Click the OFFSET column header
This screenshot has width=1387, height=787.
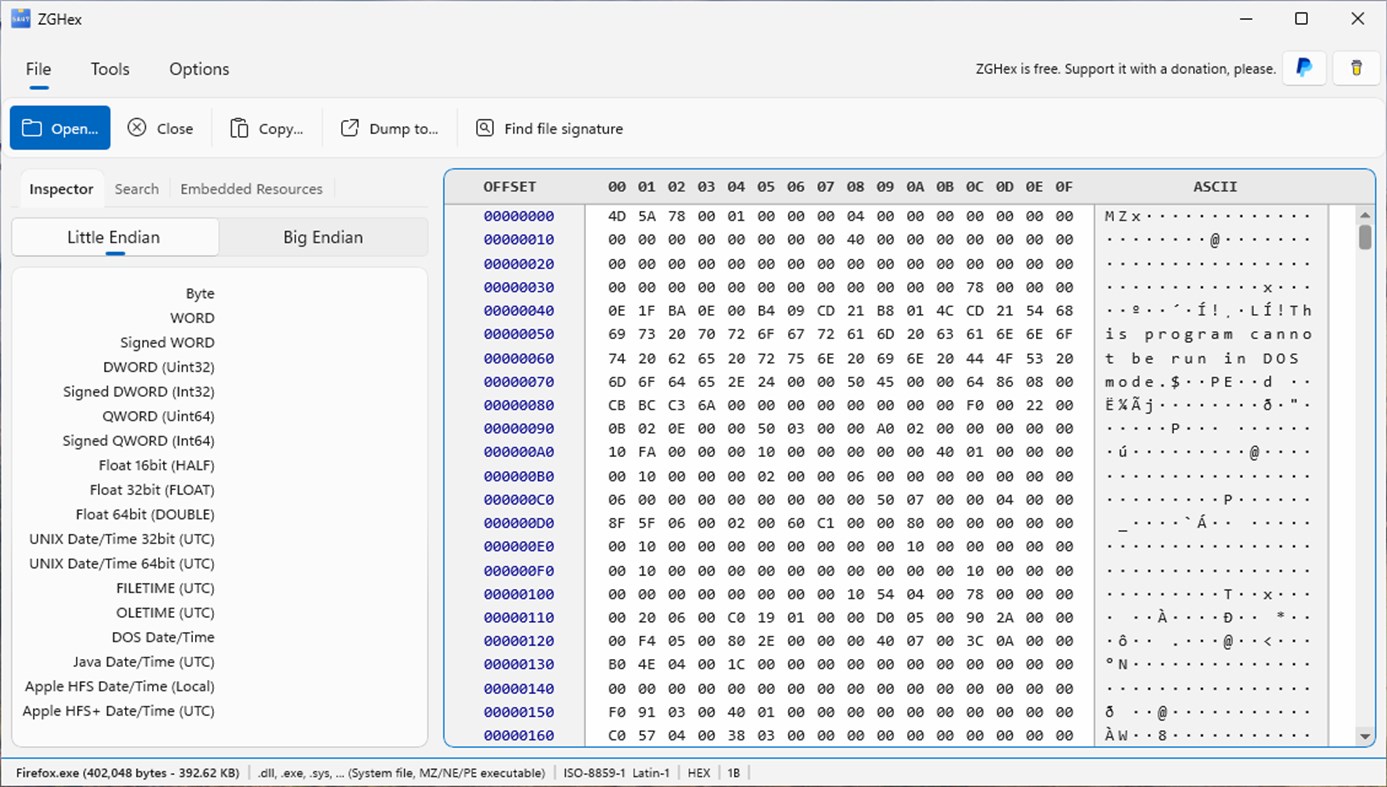[510, 187]
